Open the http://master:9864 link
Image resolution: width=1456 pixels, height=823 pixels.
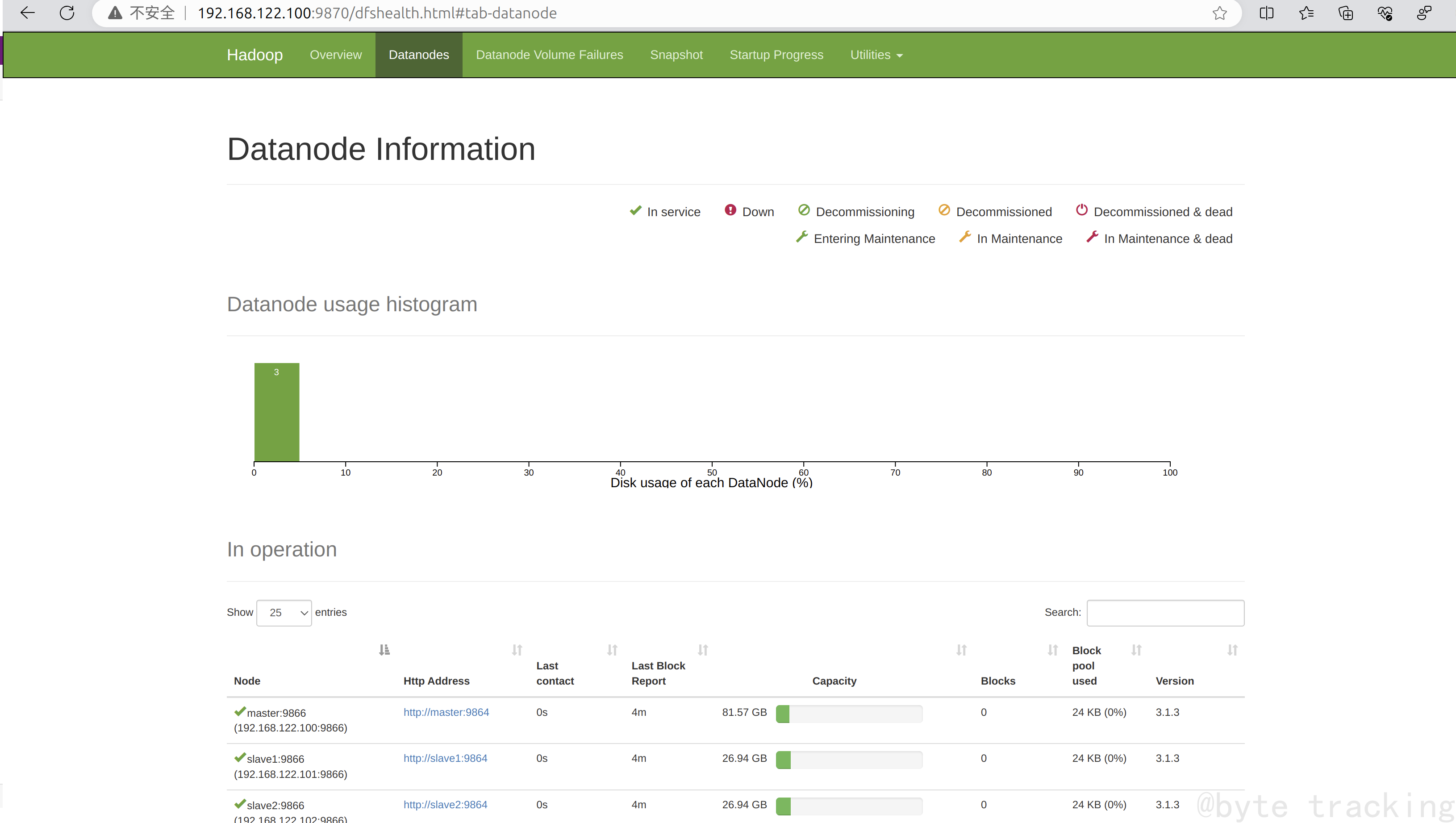(446, 712)
